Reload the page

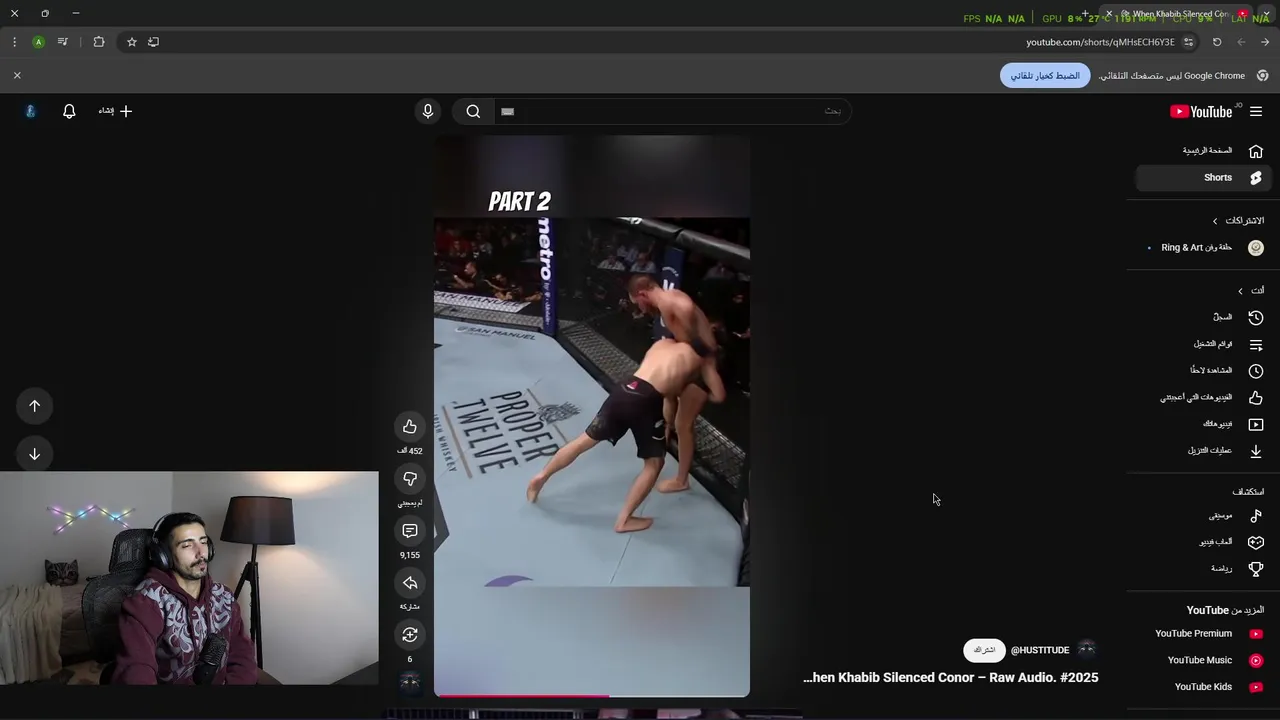tap(1217, 42)
